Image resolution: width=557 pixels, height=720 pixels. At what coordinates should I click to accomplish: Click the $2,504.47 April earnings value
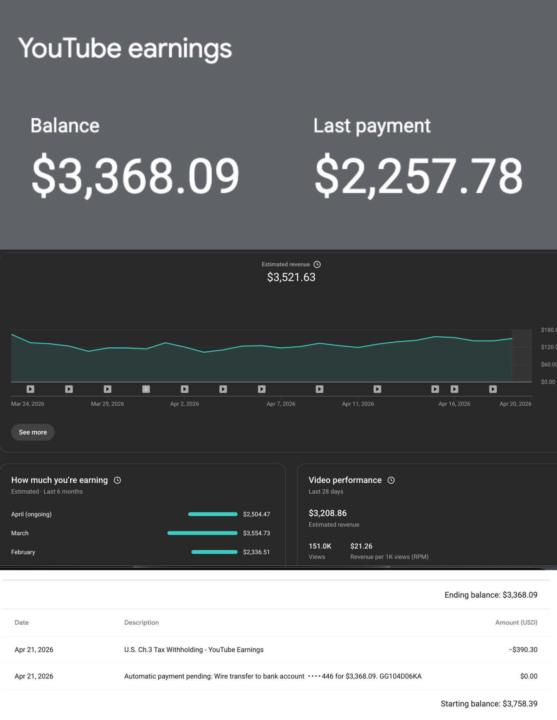256,514
